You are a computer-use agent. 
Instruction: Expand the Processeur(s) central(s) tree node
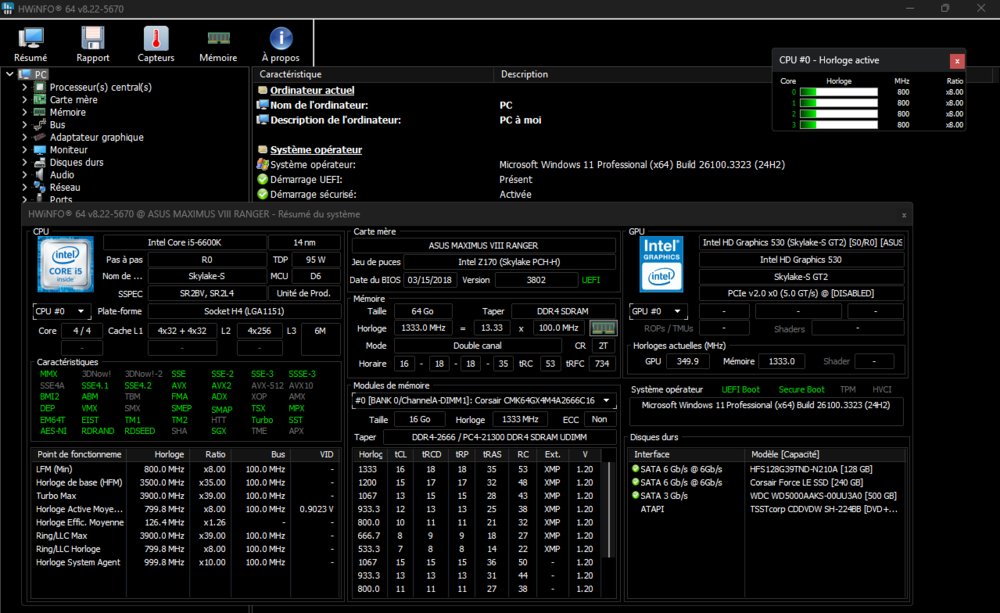25,87
